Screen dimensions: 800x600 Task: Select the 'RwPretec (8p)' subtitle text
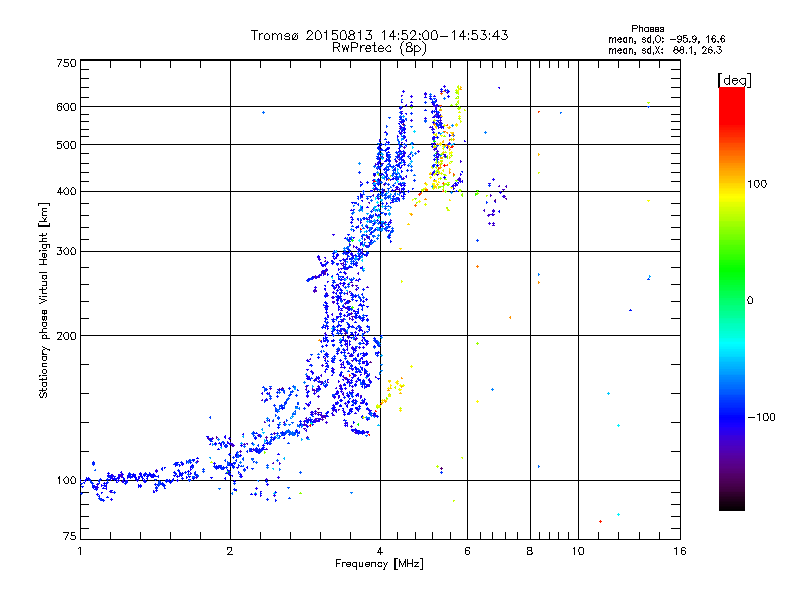point(379,48)
